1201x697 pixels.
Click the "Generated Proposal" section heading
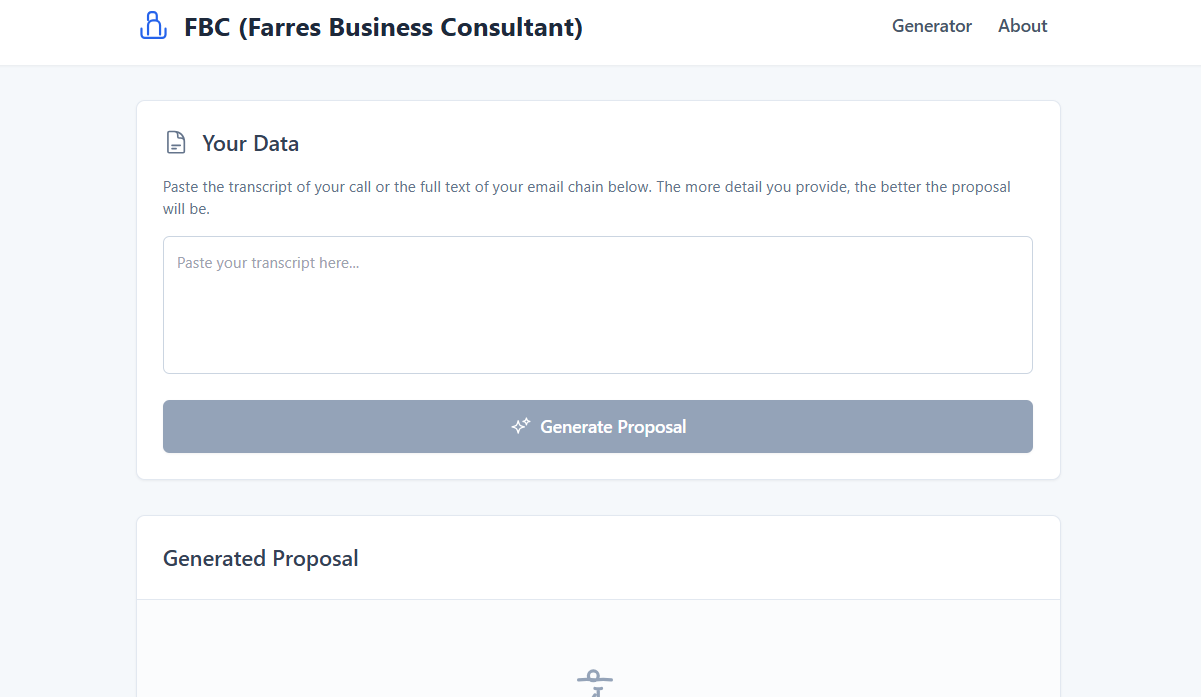click(260, 558)
